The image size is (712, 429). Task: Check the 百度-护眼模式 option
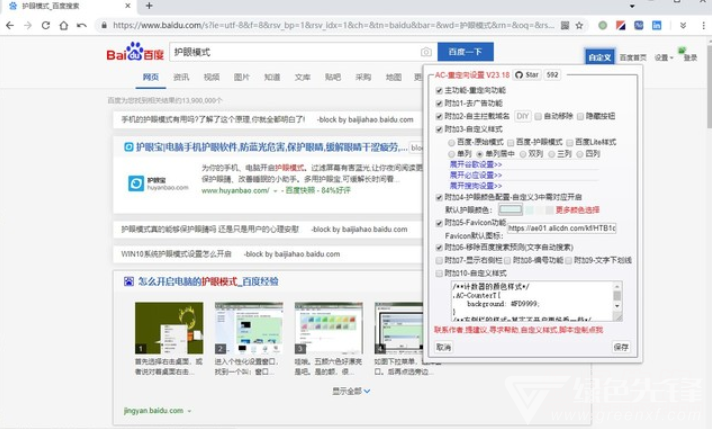coord(510,143)
